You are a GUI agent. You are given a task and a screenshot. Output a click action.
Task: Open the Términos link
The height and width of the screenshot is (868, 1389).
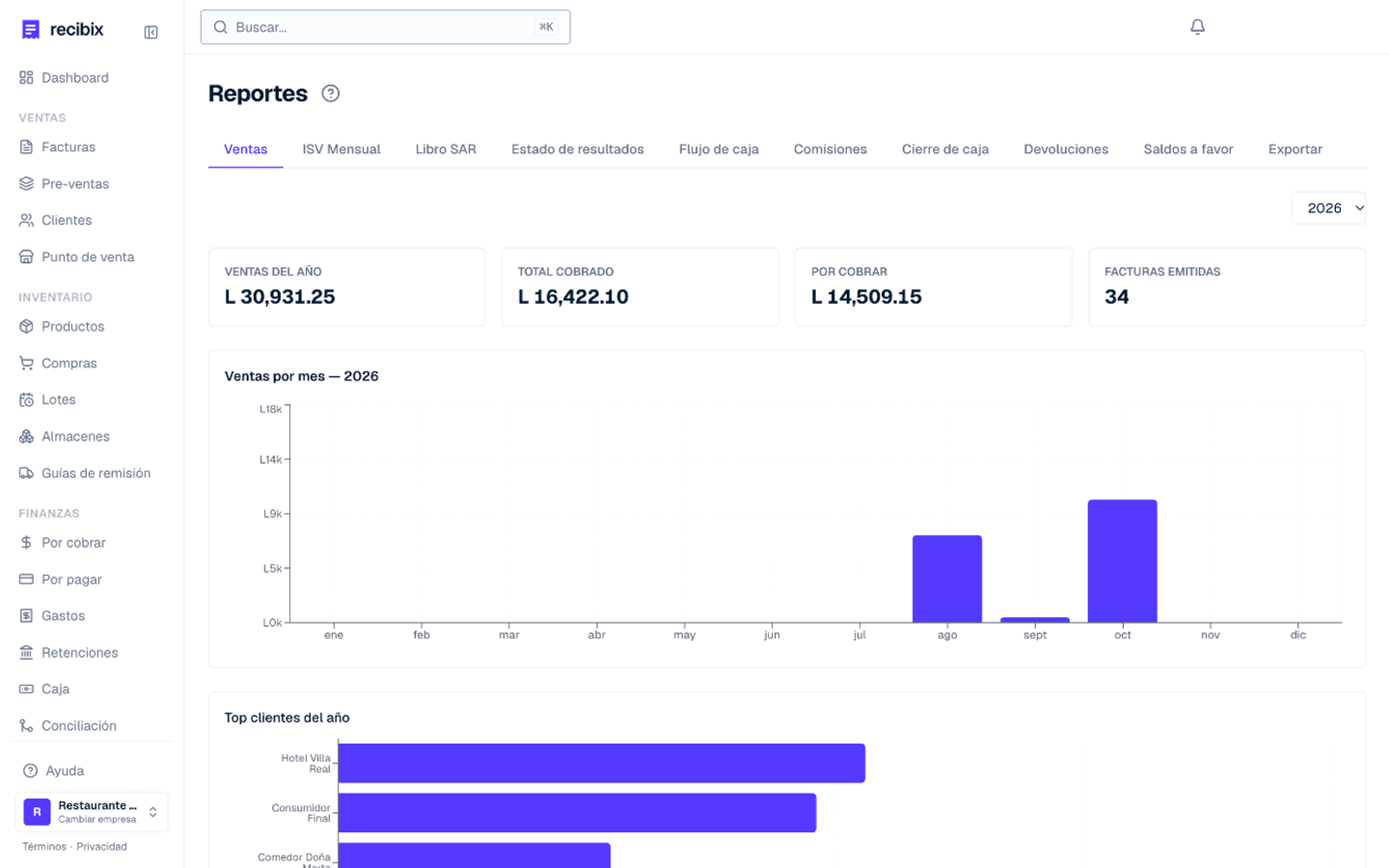coord(44,847)
